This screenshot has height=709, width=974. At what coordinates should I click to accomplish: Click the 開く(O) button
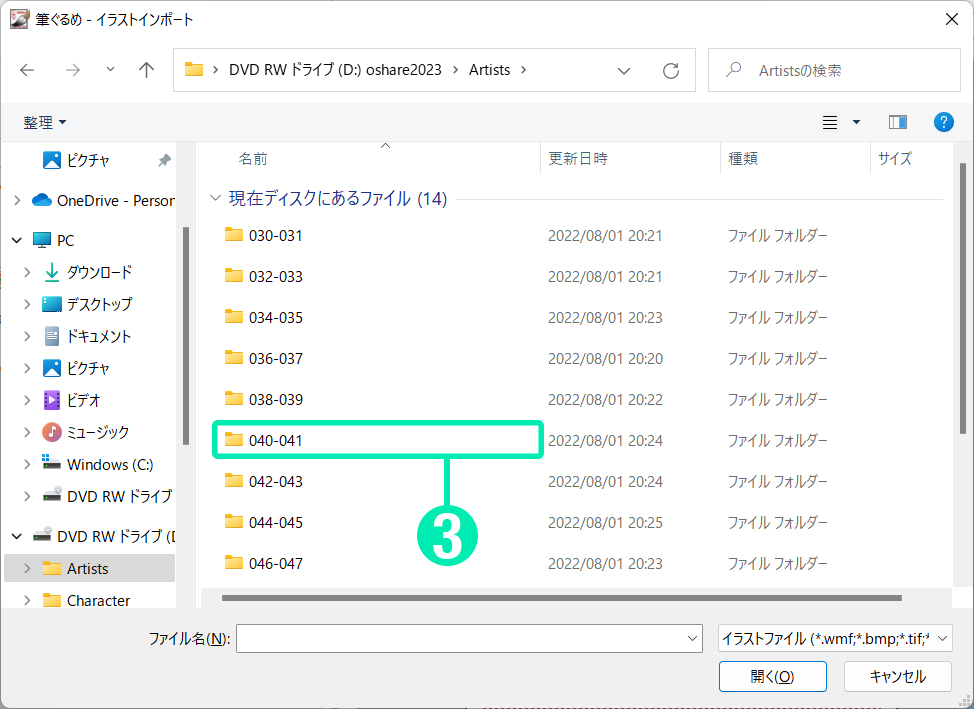[772, 676]
